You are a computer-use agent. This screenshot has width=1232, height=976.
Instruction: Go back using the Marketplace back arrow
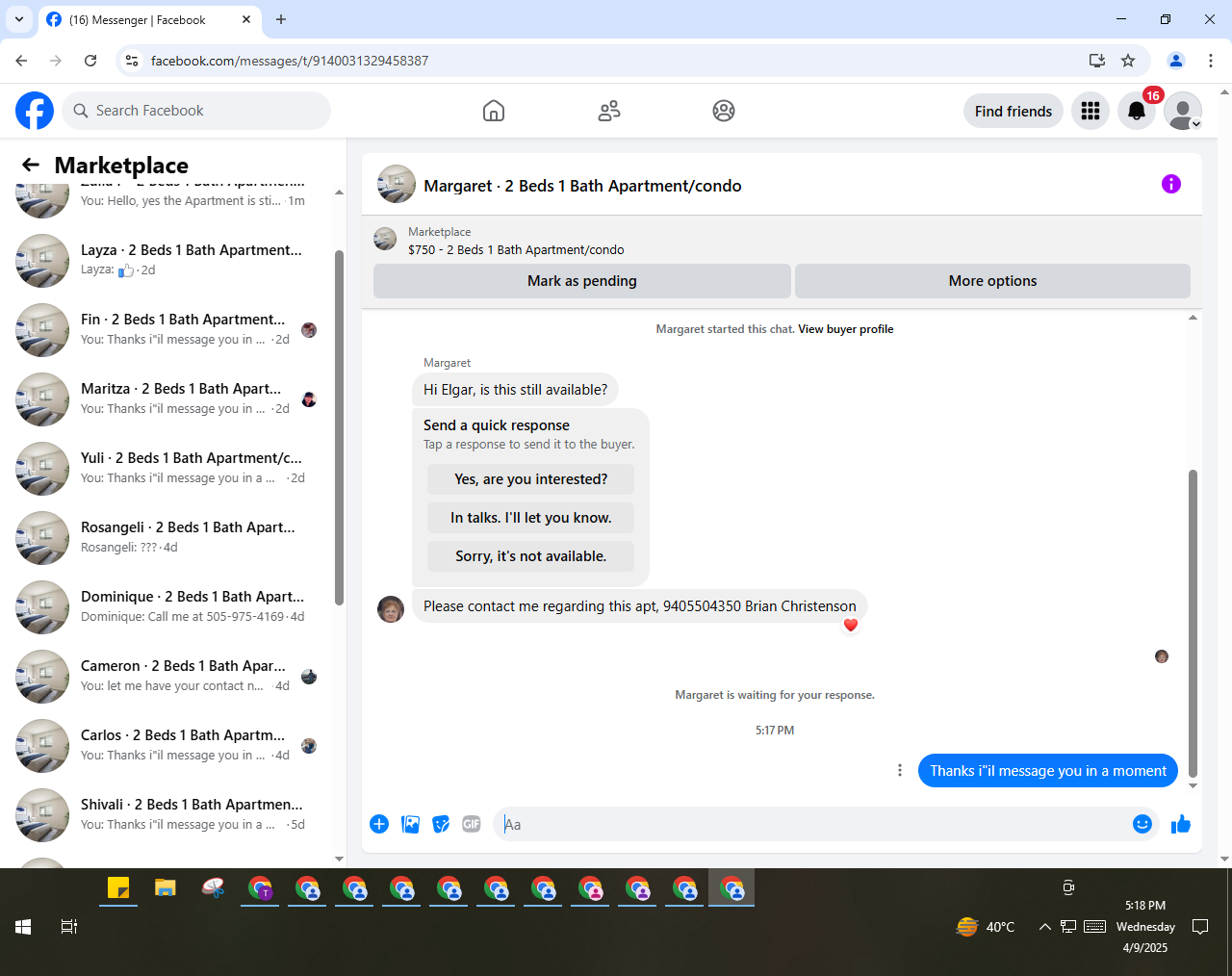(x=31, y=165)
